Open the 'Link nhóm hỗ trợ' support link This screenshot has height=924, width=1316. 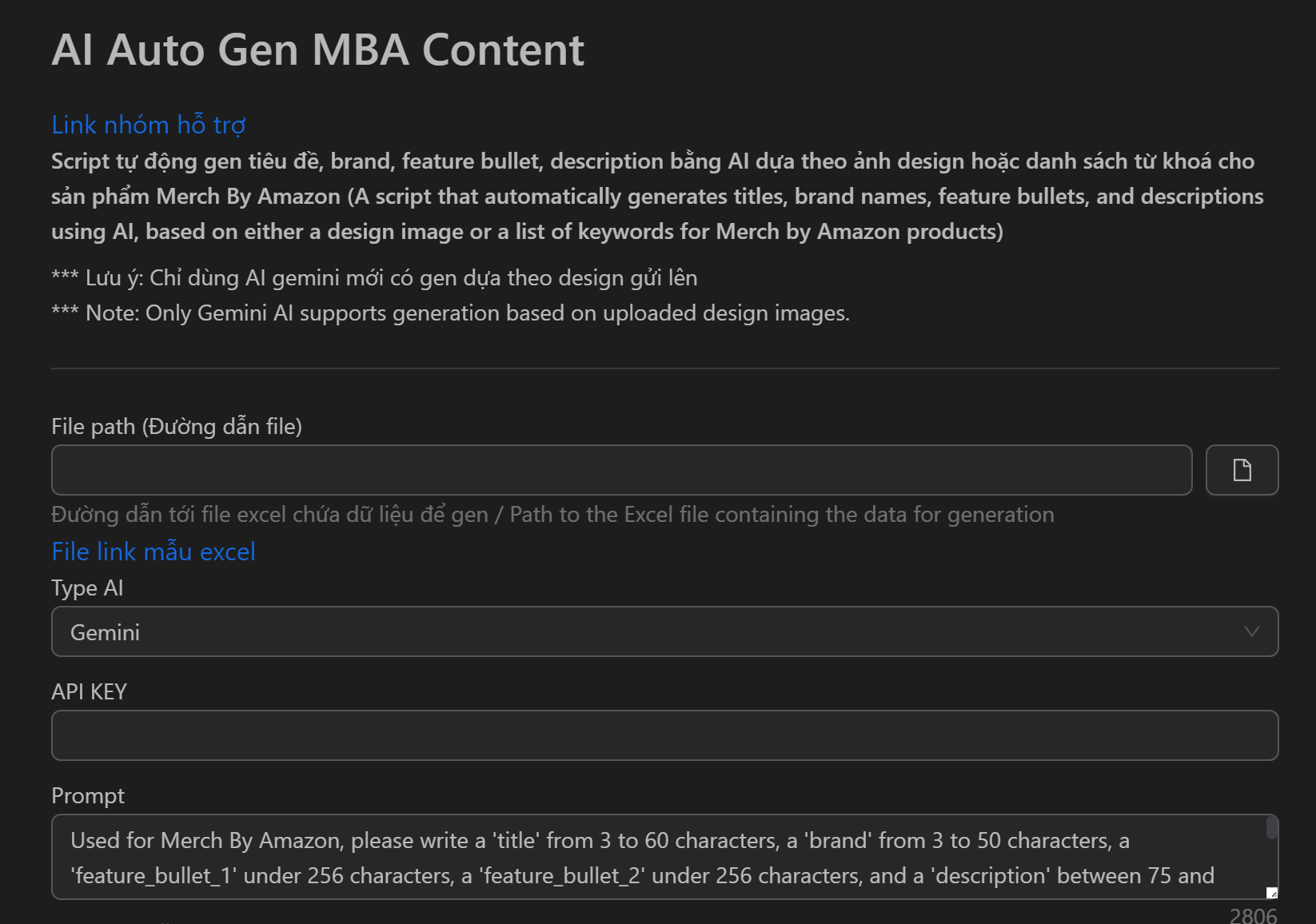click(x=148, y=125)
